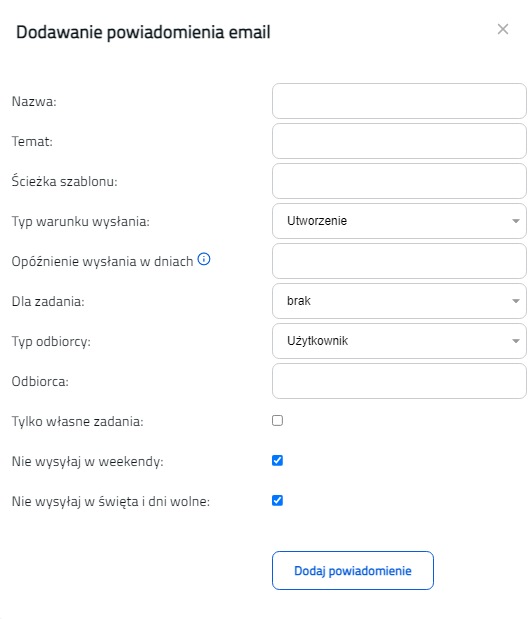The image size is (532, 619).
Task: Expand the Dla zadania dropdown
Action: tap(399, 301)
